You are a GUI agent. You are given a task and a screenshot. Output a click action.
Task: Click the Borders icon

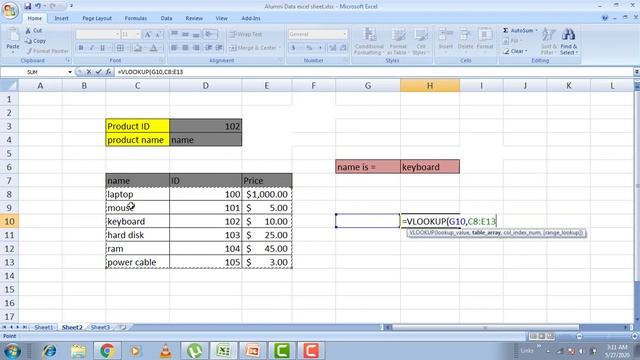pyautogui.click(x=120, y=48)
